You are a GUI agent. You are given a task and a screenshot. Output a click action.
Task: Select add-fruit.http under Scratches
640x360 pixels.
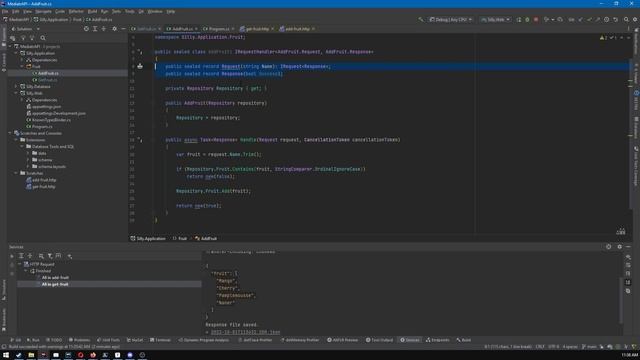(x=44, y=180)
